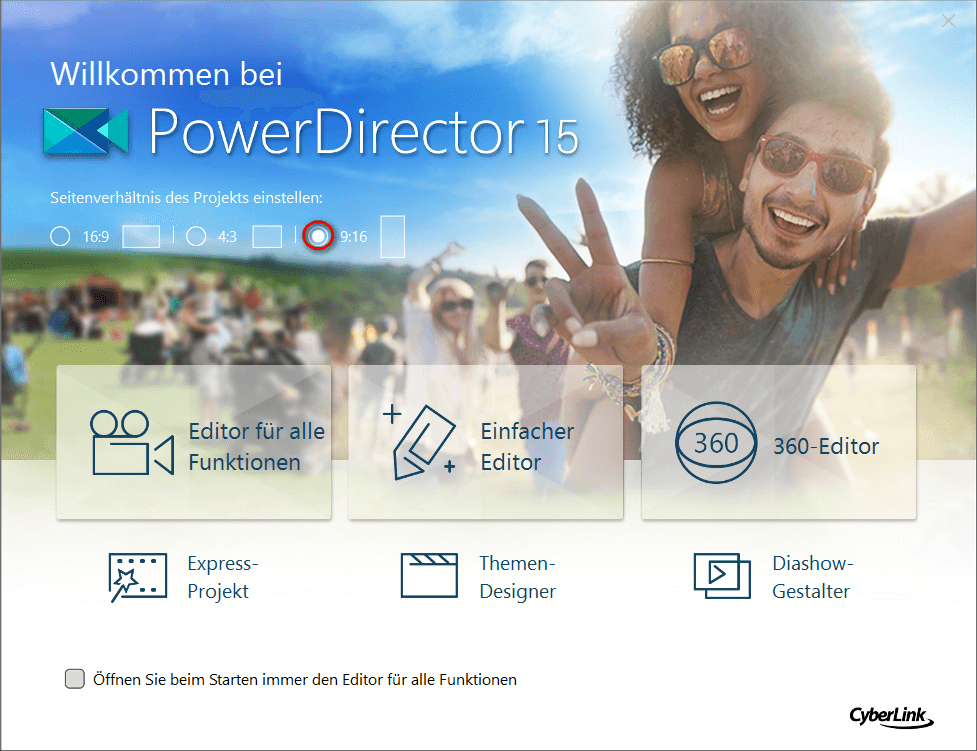Click the 360 sphere icon
The image size is (977, 751).
[x=716, y=442]
